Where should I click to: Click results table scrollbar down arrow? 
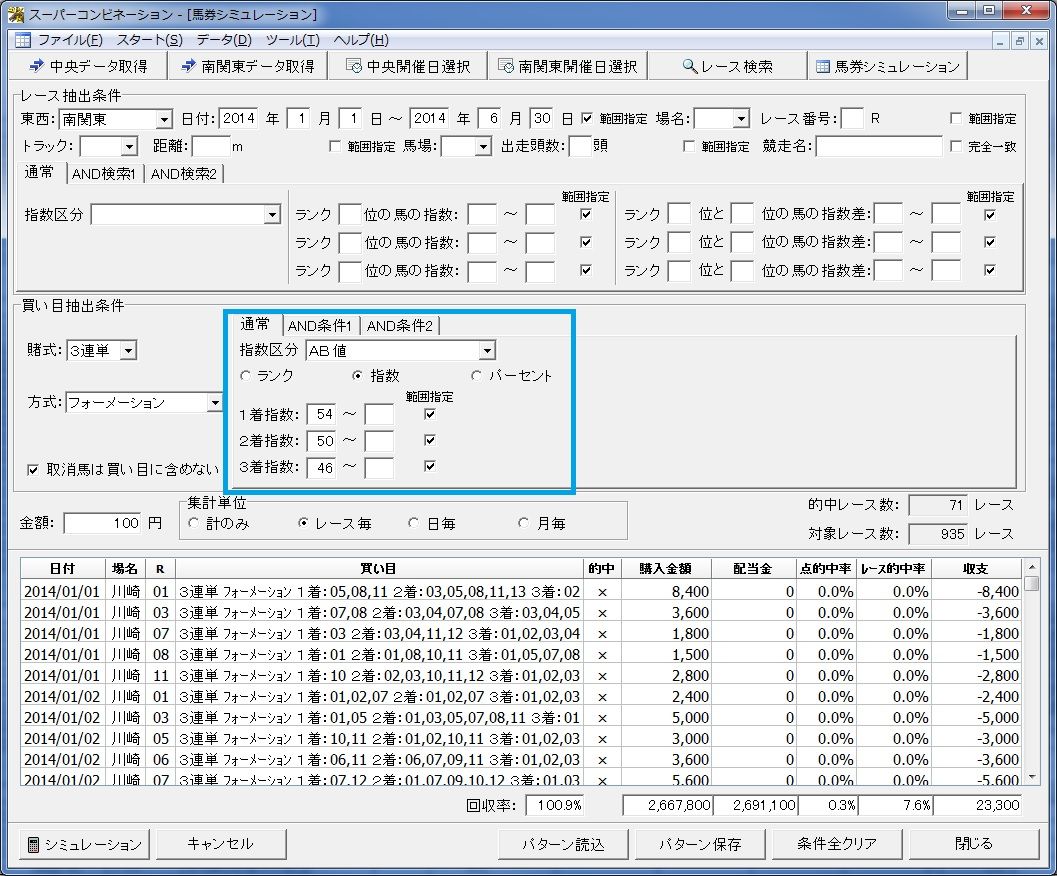(1031, 778)
